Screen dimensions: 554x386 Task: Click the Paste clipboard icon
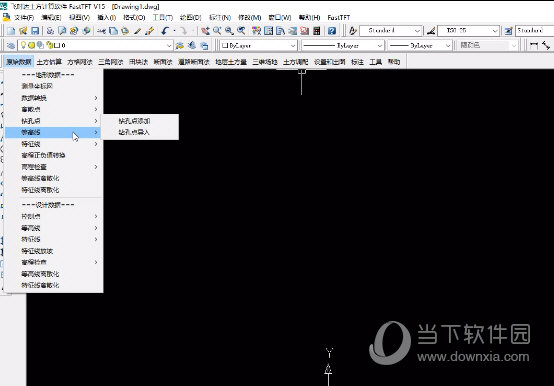point(125,31)
